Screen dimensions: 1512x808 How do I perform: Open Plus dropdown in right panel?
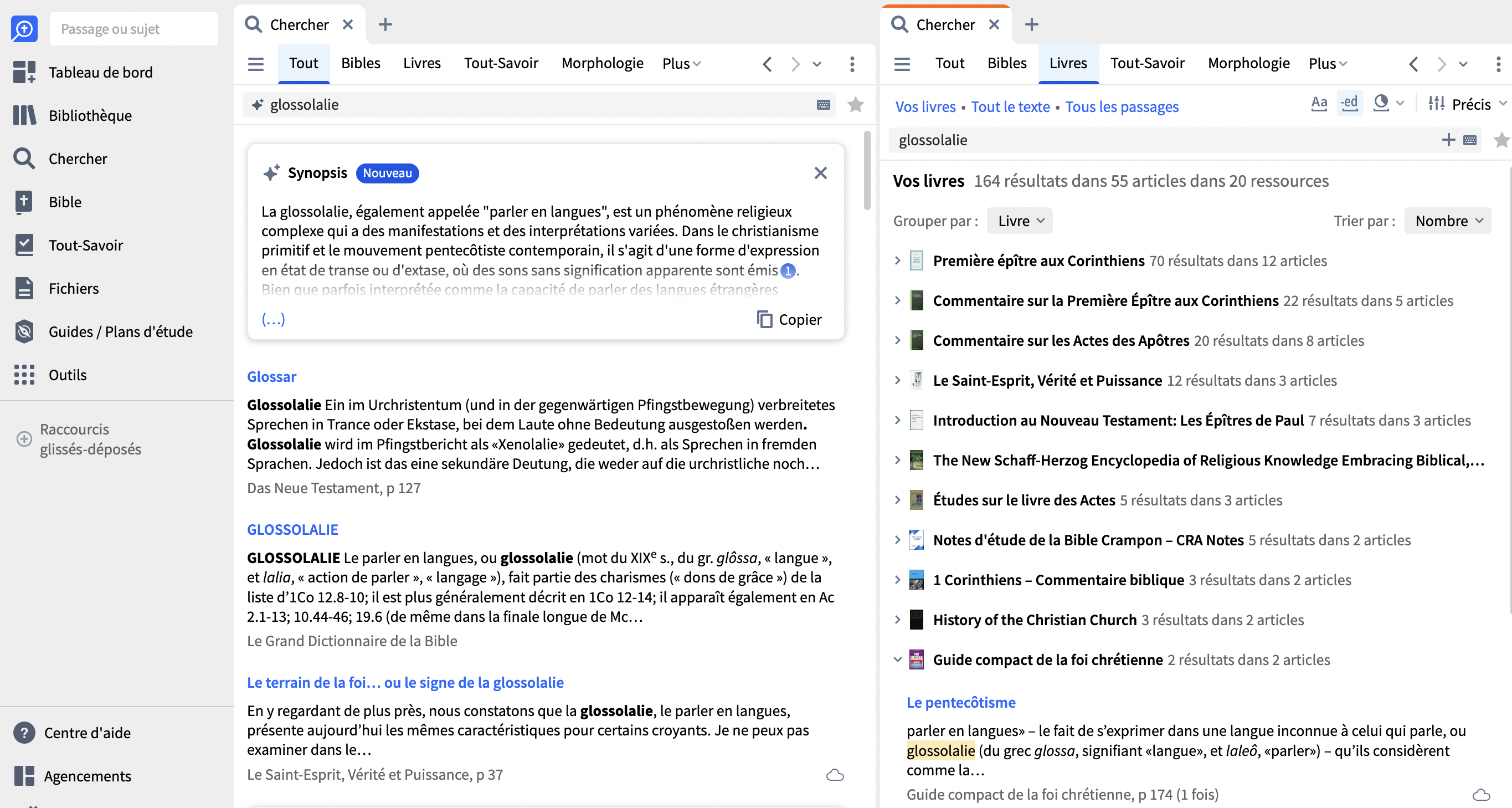[x=1328, y=63]
